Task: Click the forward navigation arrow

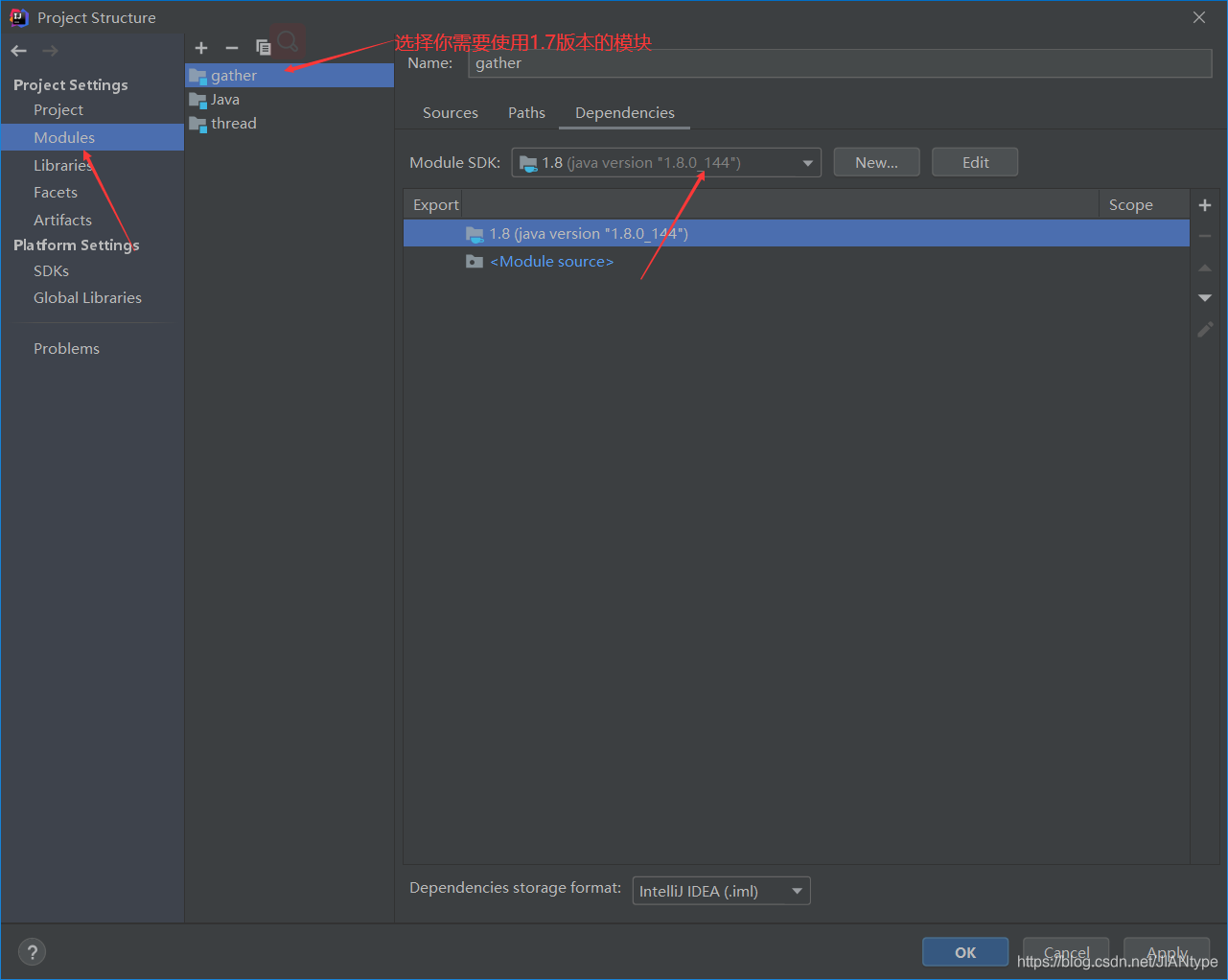Action: coord(50,51)
